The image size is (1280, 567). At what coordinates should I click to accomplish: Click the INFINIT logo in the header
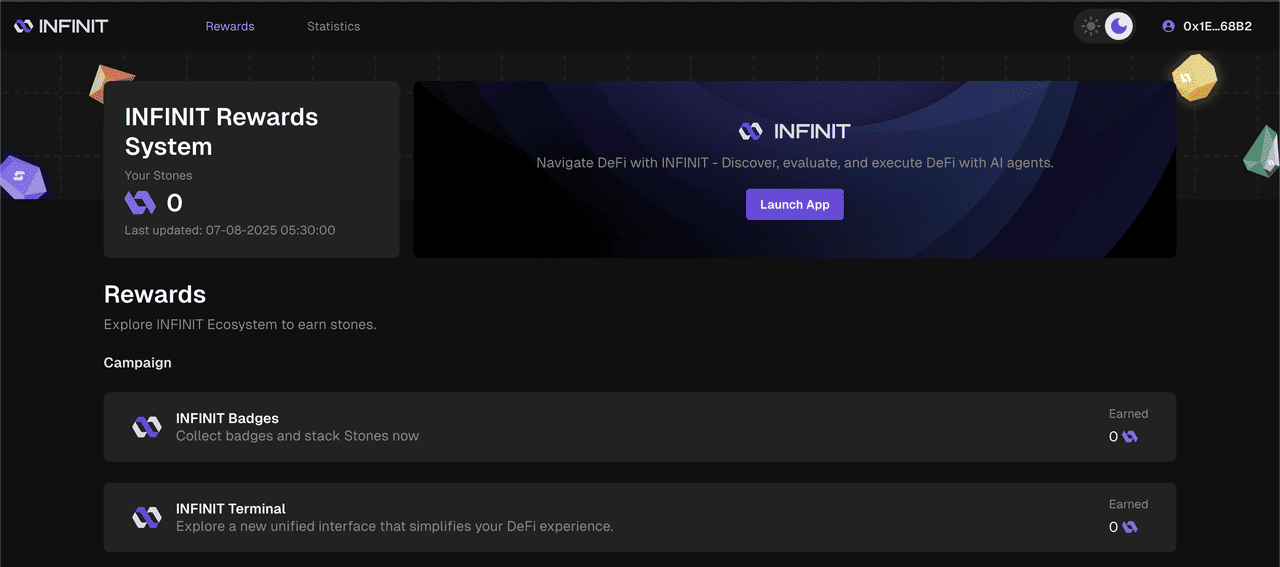click(61, 26)
